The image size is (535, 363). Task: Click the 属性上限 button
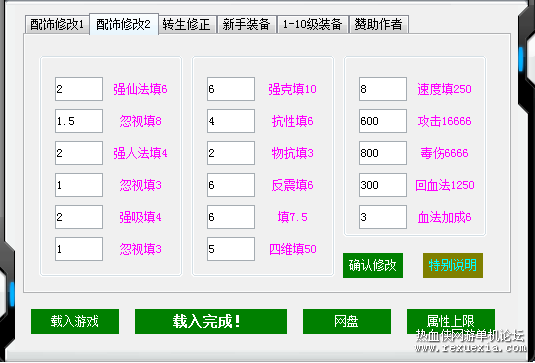pos(451,321)
